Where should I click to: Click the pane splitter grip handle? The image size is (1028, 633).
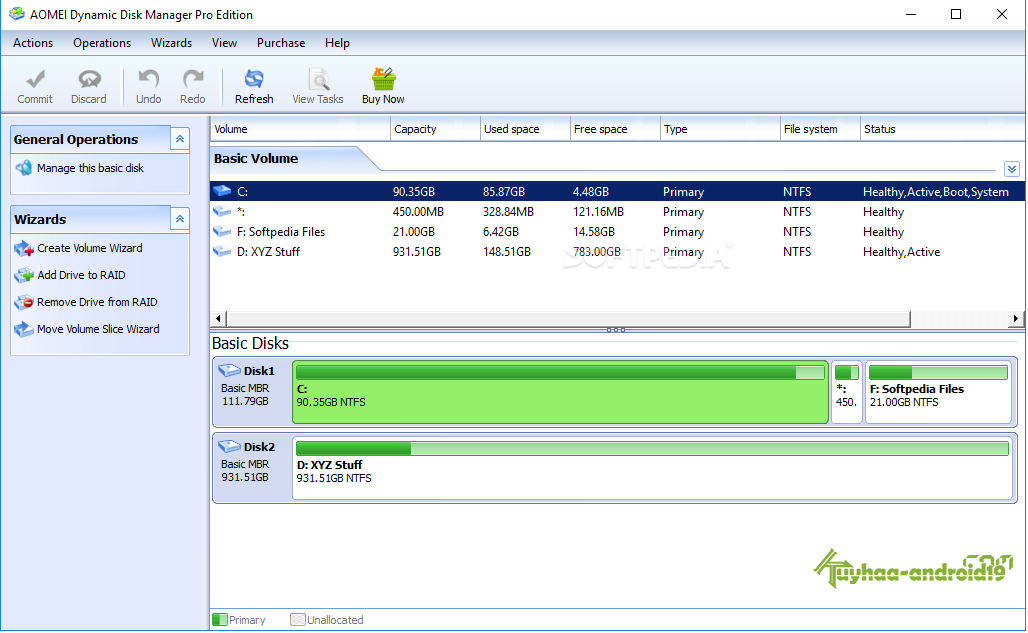[616, 330]
